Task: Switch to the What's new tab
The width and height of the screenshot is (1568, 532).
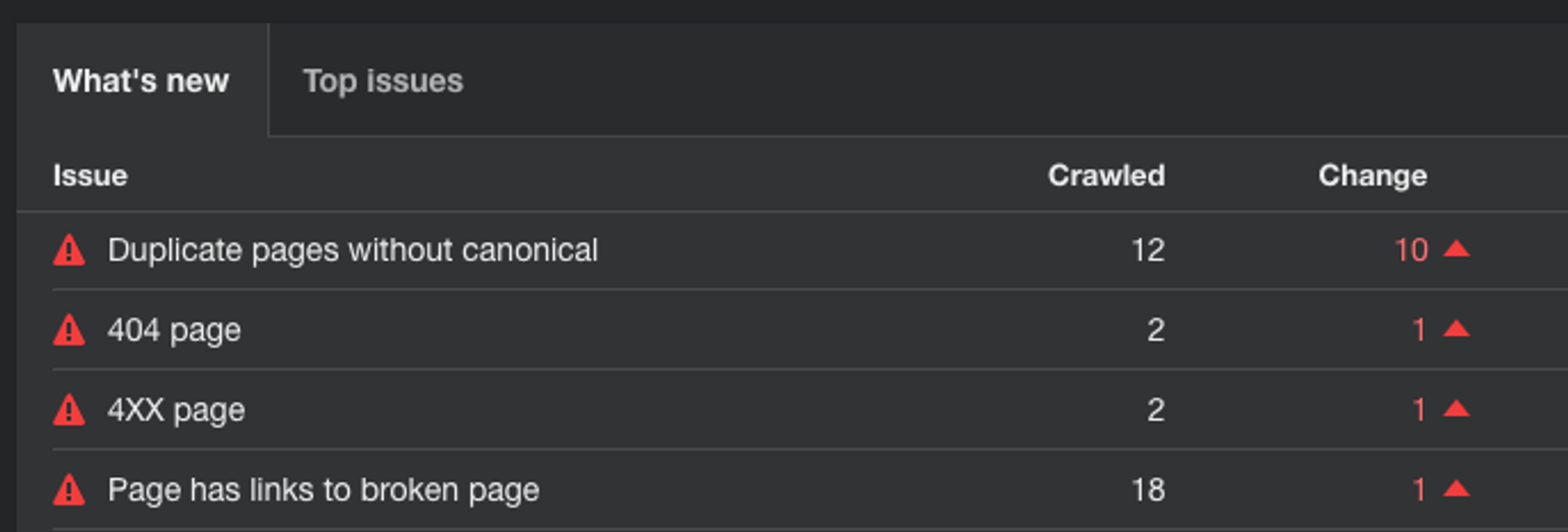Action: [x=141, y=82]
